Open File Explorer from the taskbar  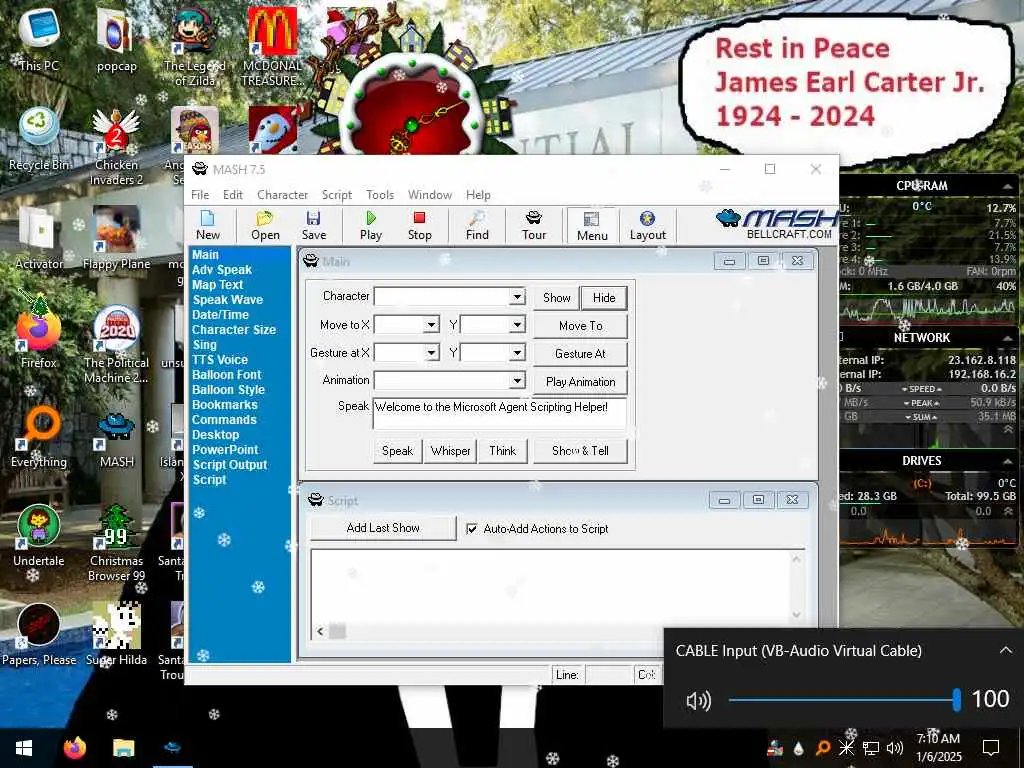pos(123,748)
